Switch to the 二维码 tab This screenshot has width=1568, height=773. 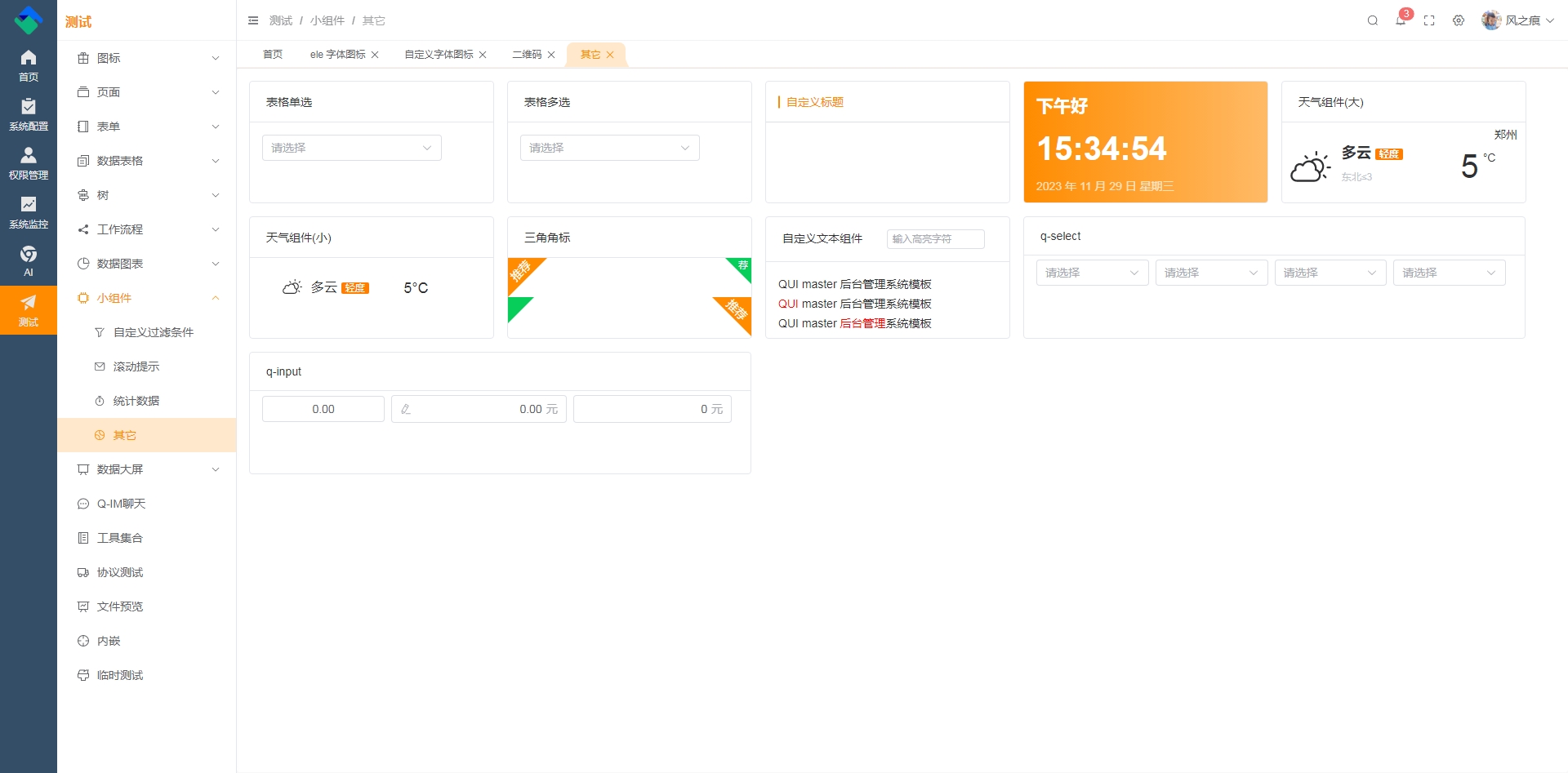click(x=527, y=55)
